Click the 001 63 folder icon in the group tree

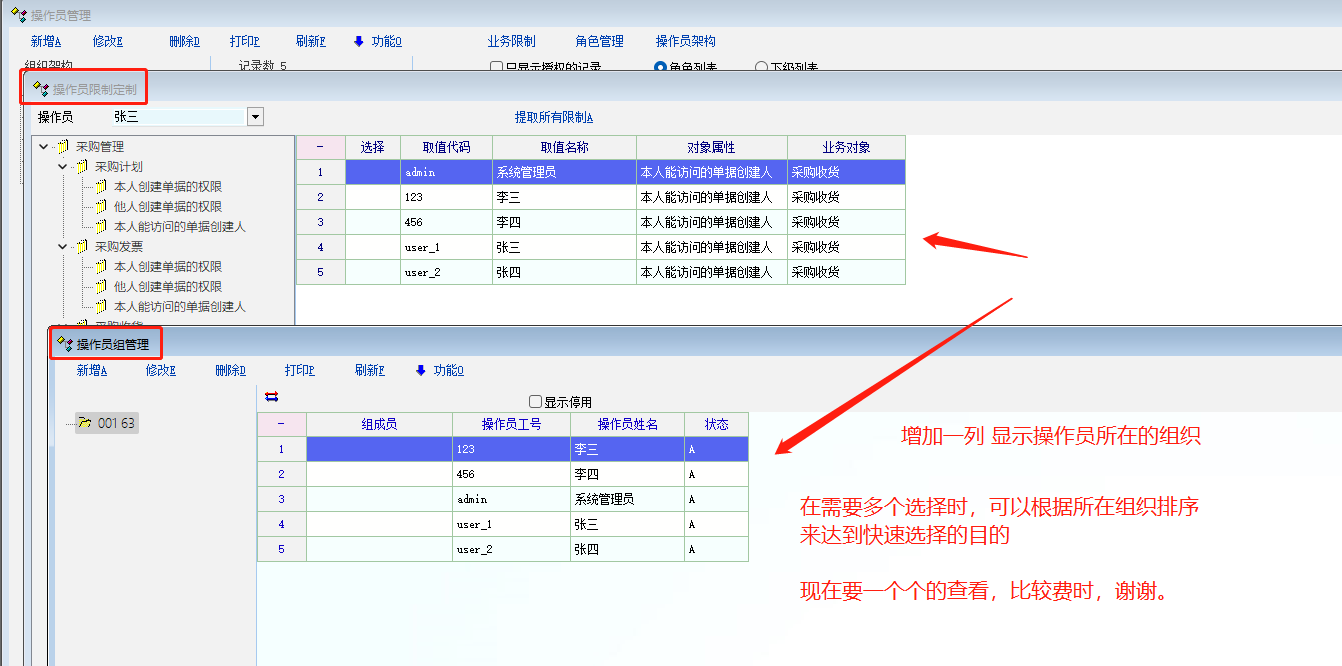coord(85,423)
